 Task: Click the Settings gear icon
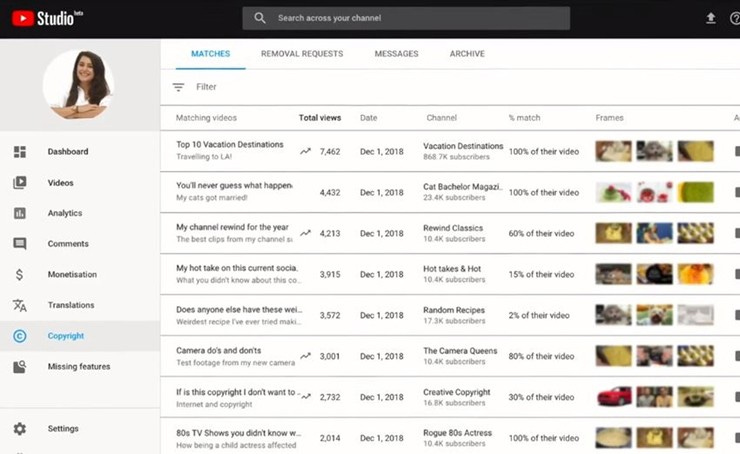20,429
